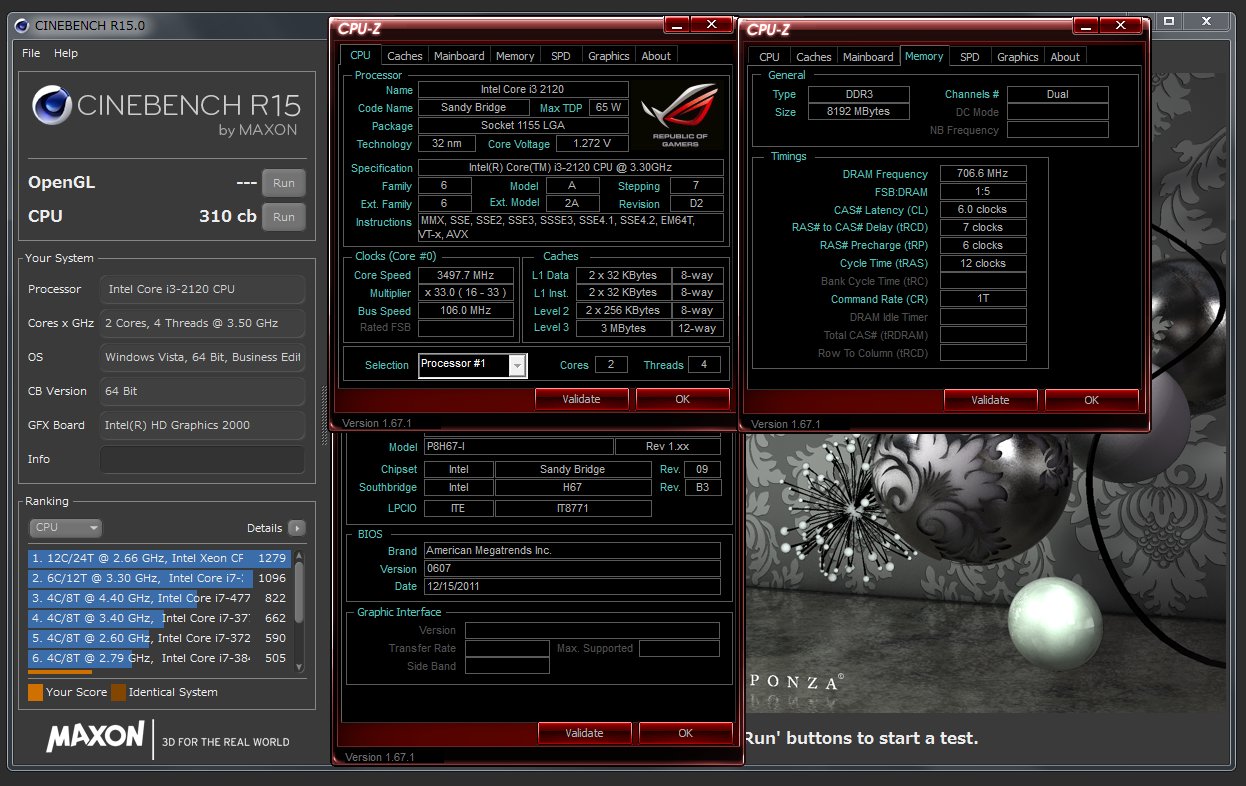The image size is (1246, 786).
Task: Click Validate in the Memory CPU-Z window
Action: [990, 400]
